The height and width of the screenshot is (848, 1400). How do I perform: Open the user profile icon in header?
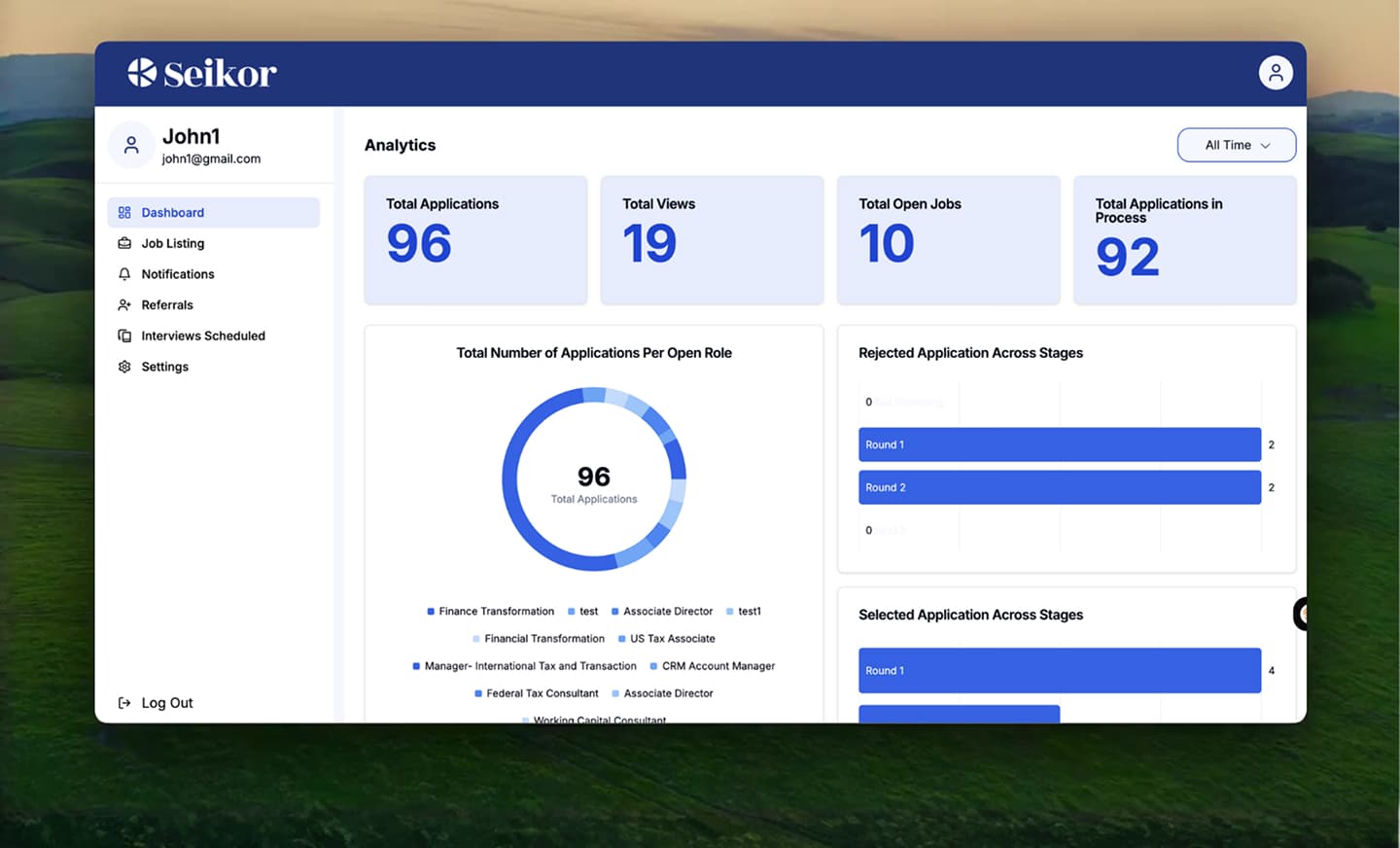pos(1275,73)
